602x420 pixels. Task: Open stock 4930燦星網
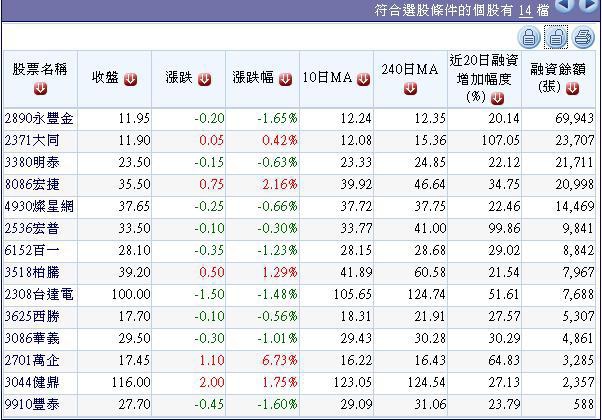point(39,206)
